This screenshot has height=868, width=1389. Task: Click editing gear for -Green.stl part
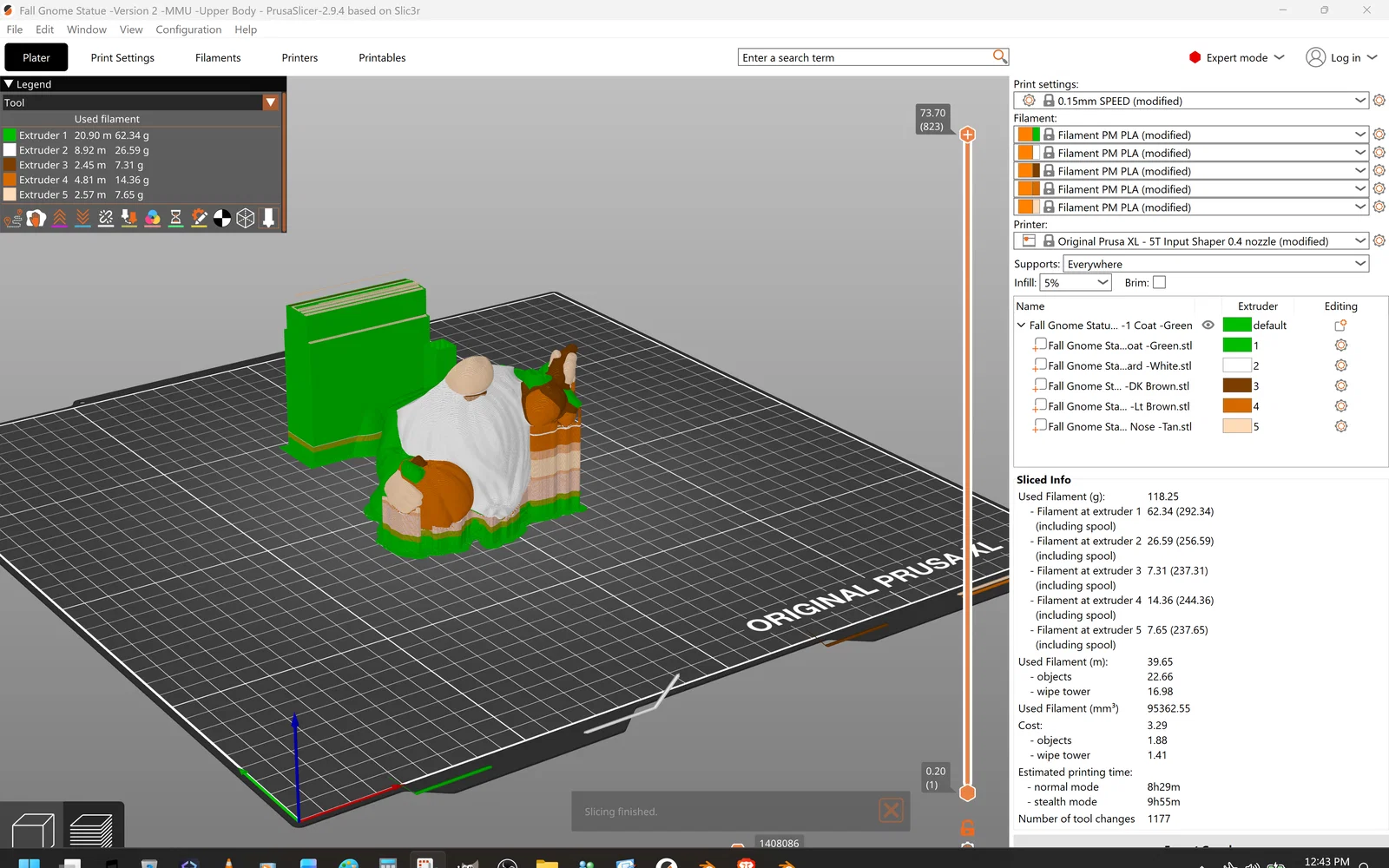[x=1341, y=345]
